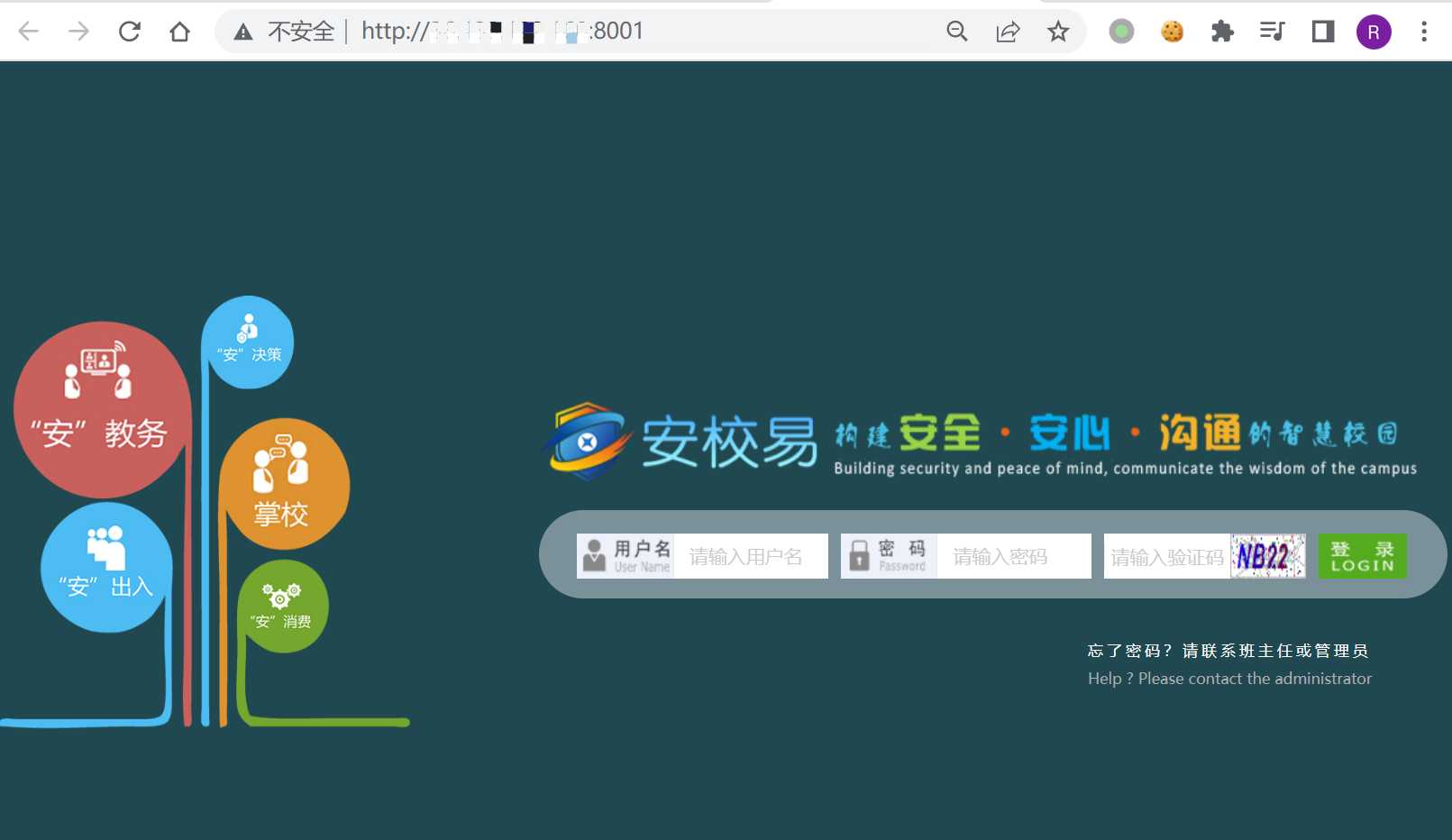Click the zoom magnifier in address bar
This screenshot has width=1452, height=840.
pos(956,32)
